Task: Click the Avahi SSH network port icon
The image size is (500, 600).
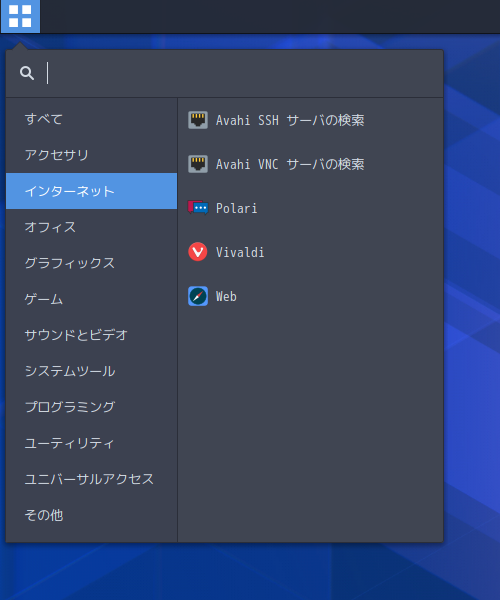Action: point(198,120)
